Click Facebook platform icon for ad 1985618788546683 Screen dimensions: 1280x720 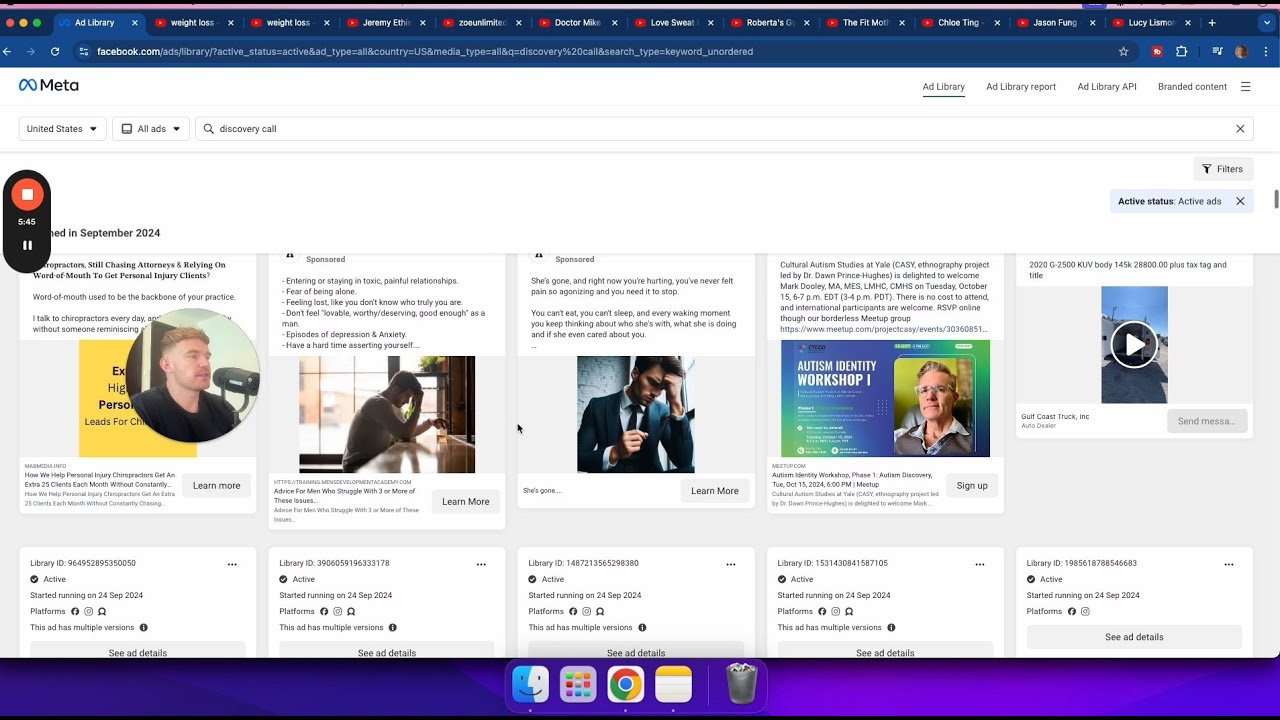point(1071,612)
